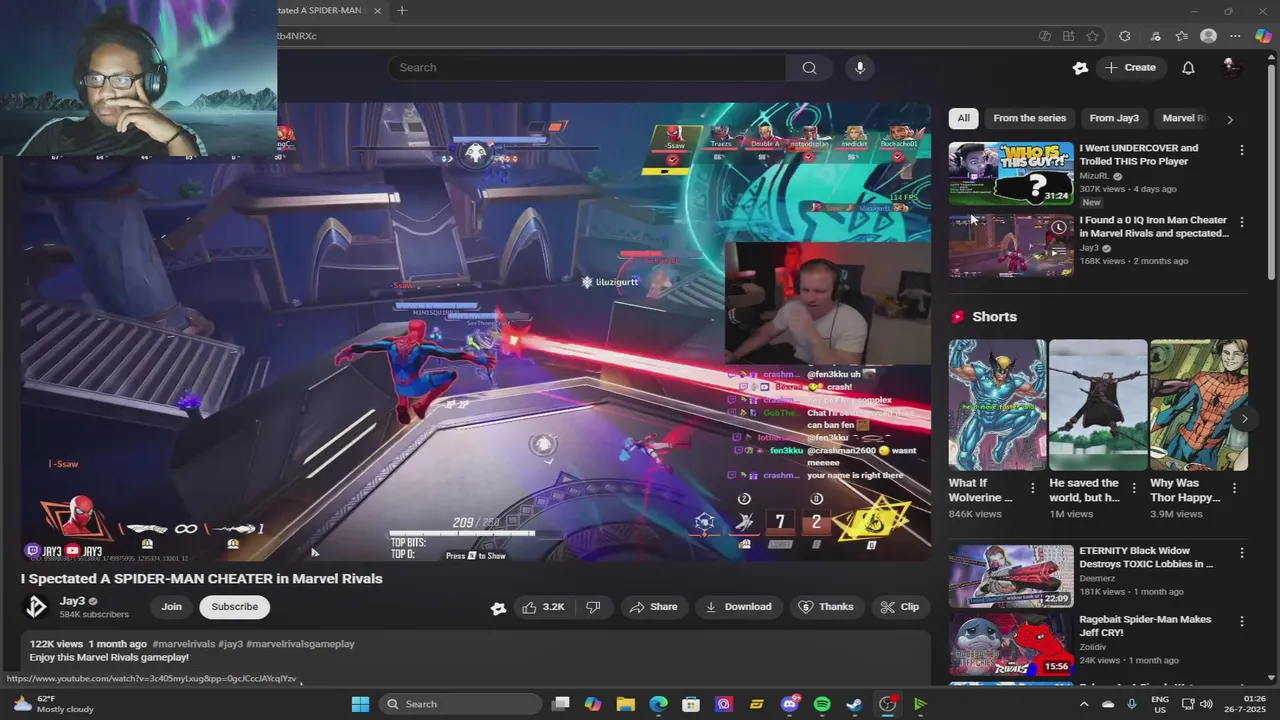Click the icon left of the like button

[498, 607]
